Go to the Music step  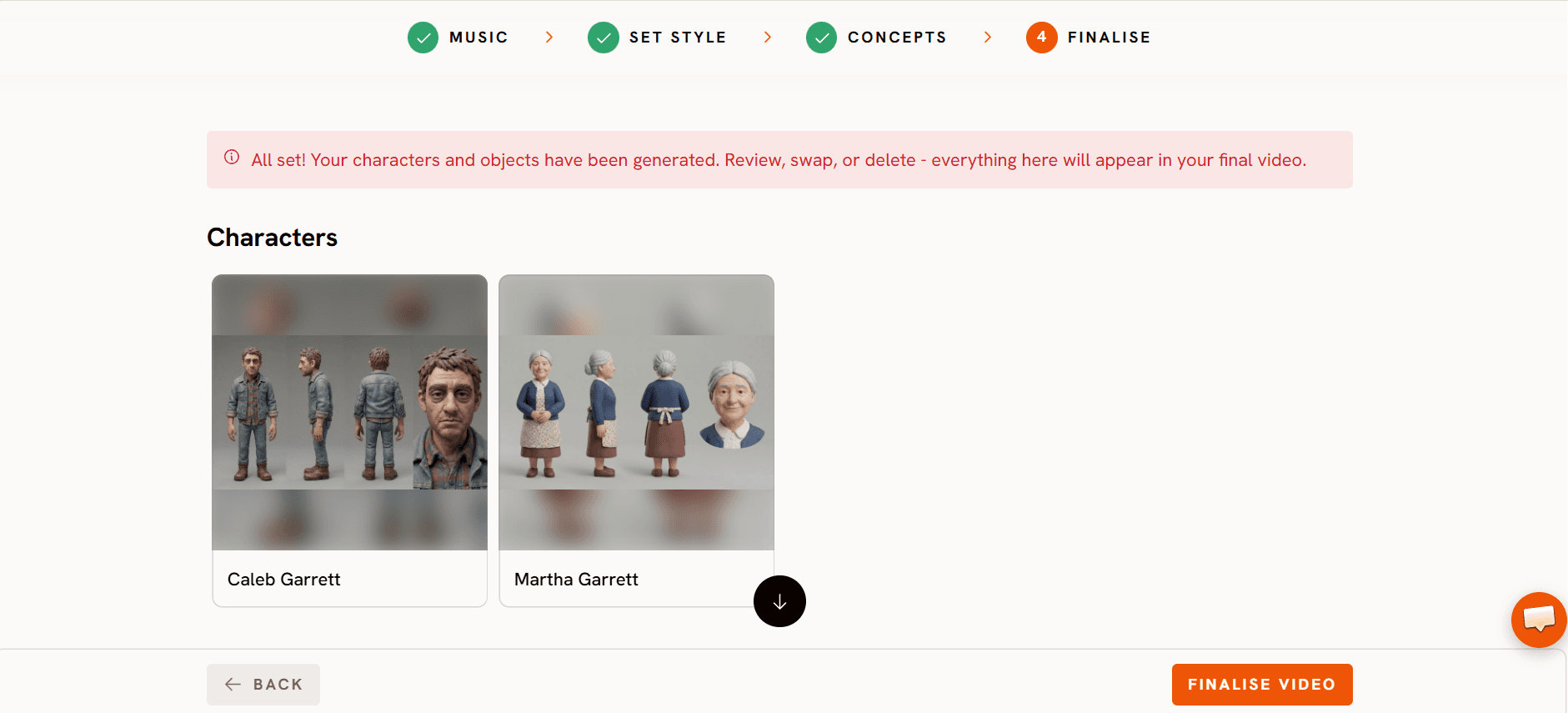(478, 38)
